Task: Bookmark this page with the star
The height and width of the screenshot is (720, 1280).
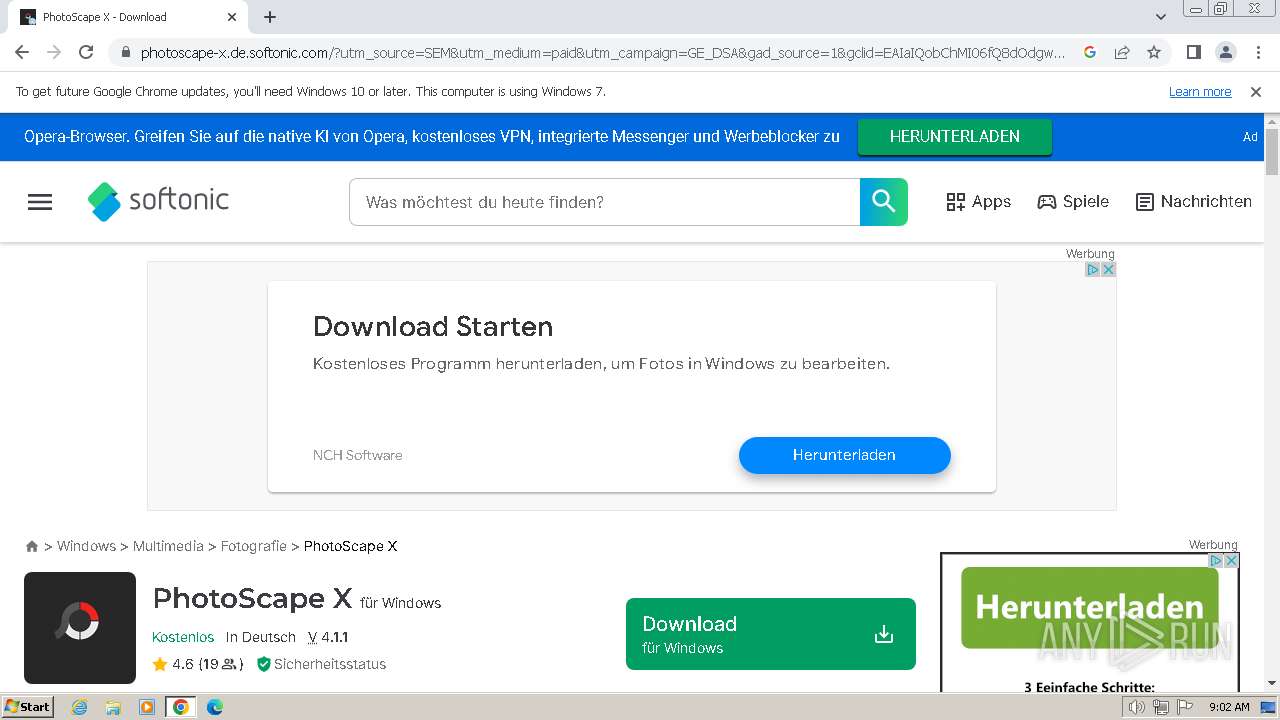Action: point(1154,53)
